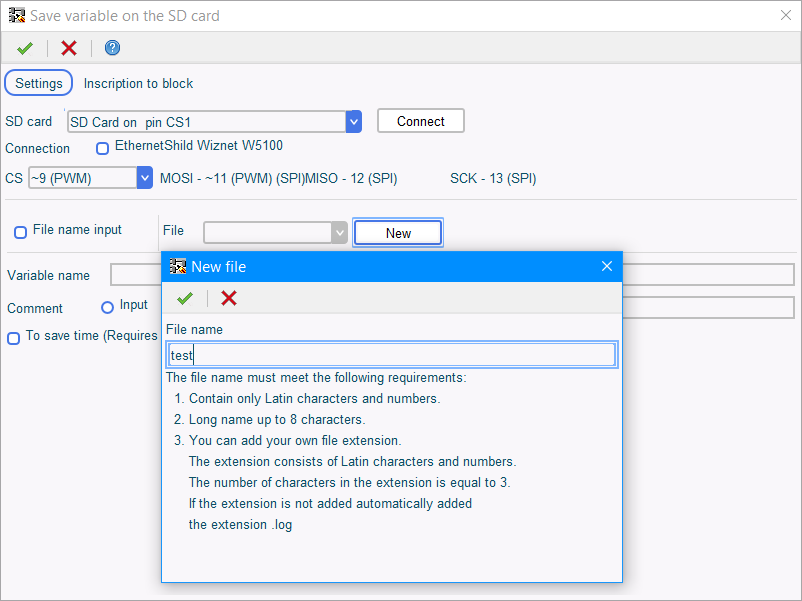
Task: Focus the File name text field
Action: coord(392,355)
